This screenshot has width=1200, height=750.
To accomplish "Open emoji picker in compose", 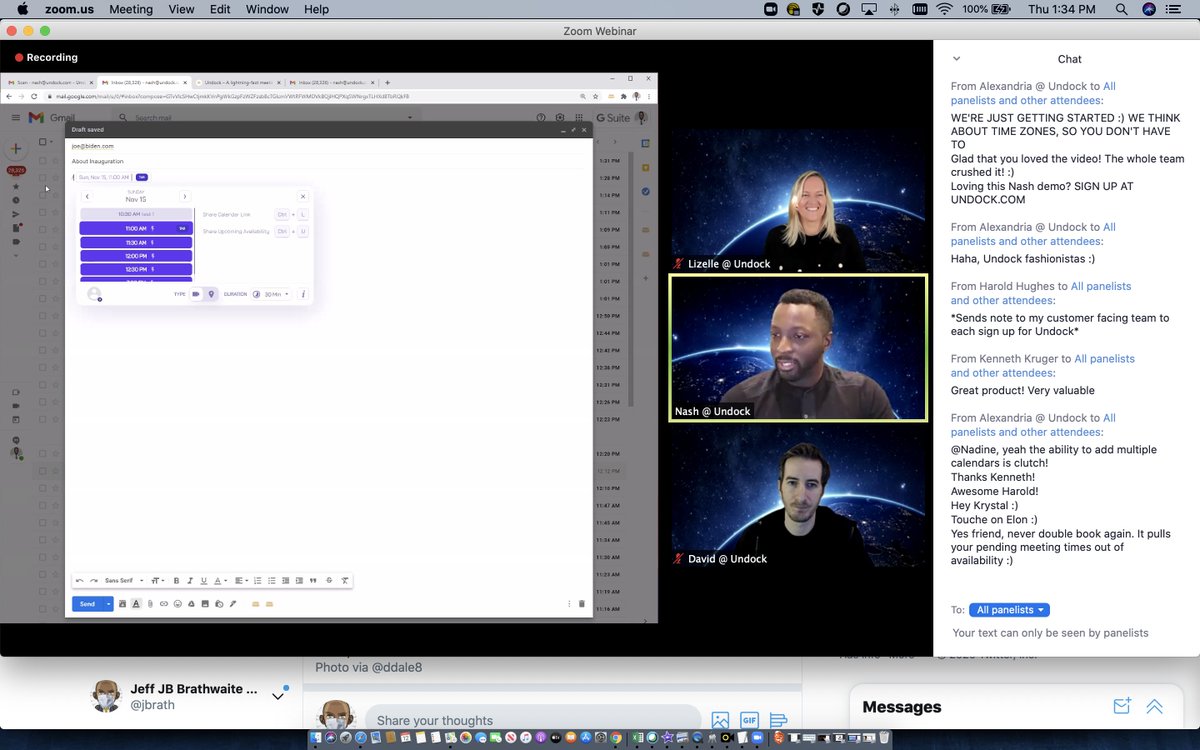I will pyautogui.click(x=177, y=604).
